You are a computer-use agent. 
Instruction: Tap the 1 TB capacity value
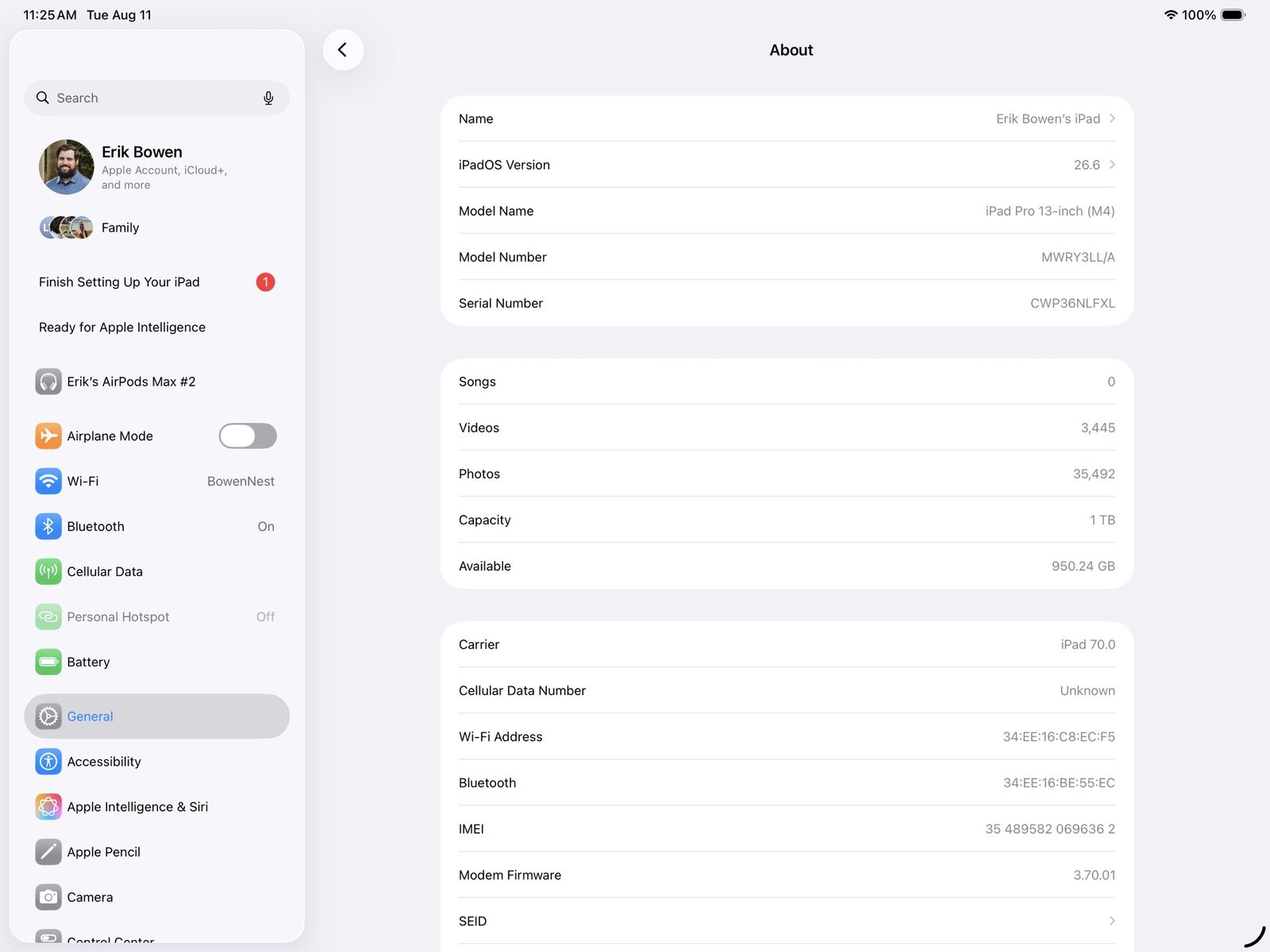tap(1103, 520)
